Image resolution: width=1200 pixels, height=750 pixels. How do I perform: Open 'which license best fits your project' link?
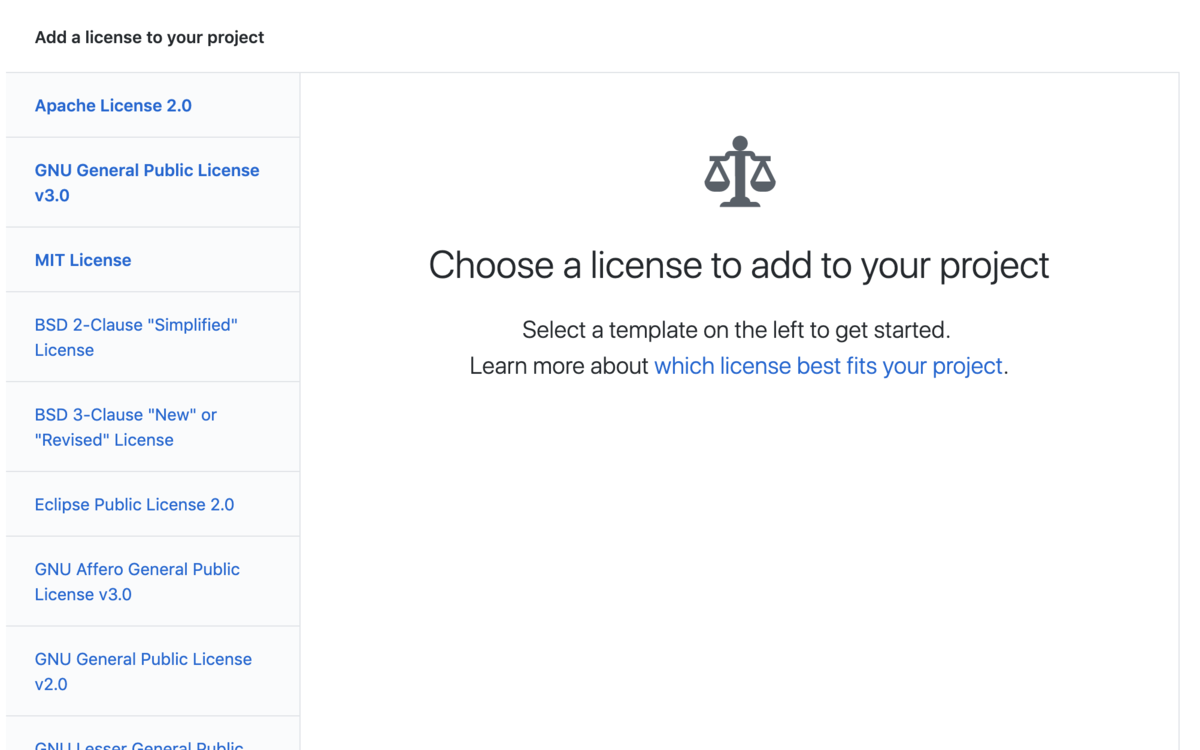click(828, 366)
